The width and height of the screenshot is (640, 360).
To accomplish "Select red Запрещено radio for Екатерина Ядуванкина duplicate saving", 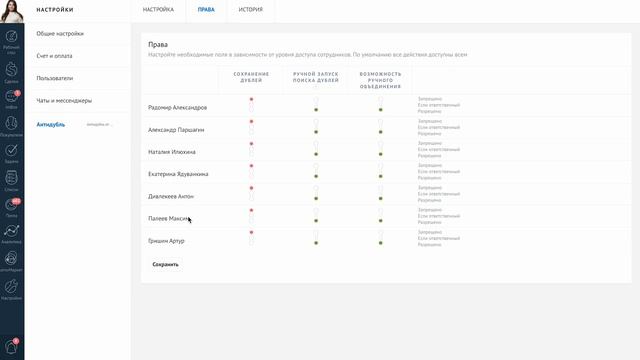I will (251, 166).
